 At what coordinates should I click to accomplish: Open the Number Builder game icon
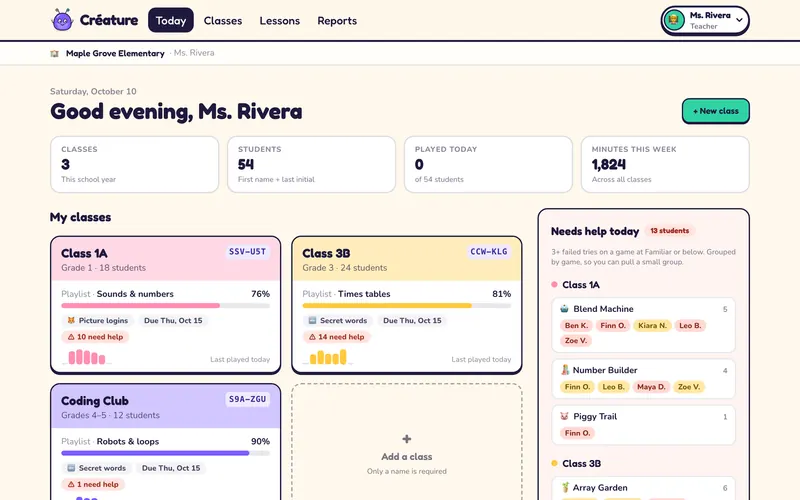565,370
